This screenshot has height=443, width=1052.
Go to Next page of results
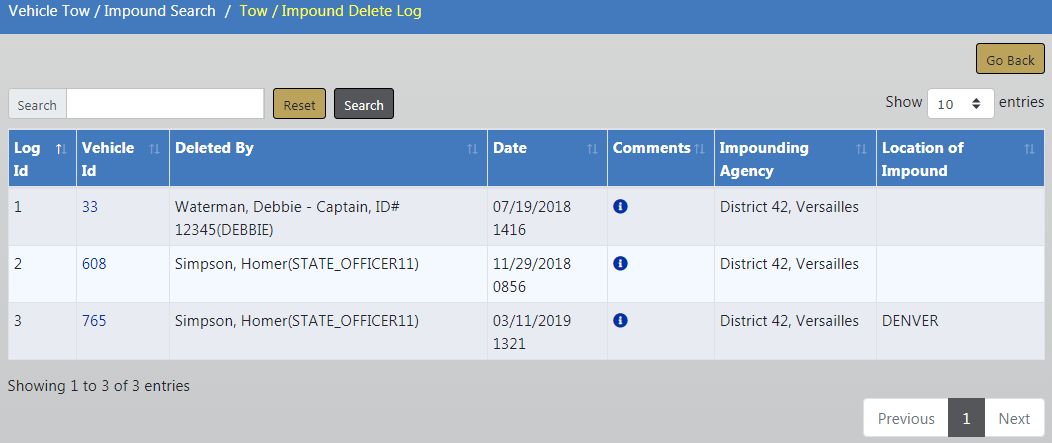1014,418
